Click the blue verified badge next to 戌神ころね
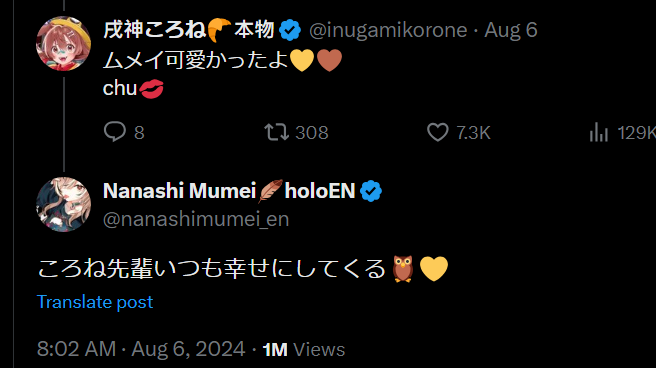 [290, 30]
